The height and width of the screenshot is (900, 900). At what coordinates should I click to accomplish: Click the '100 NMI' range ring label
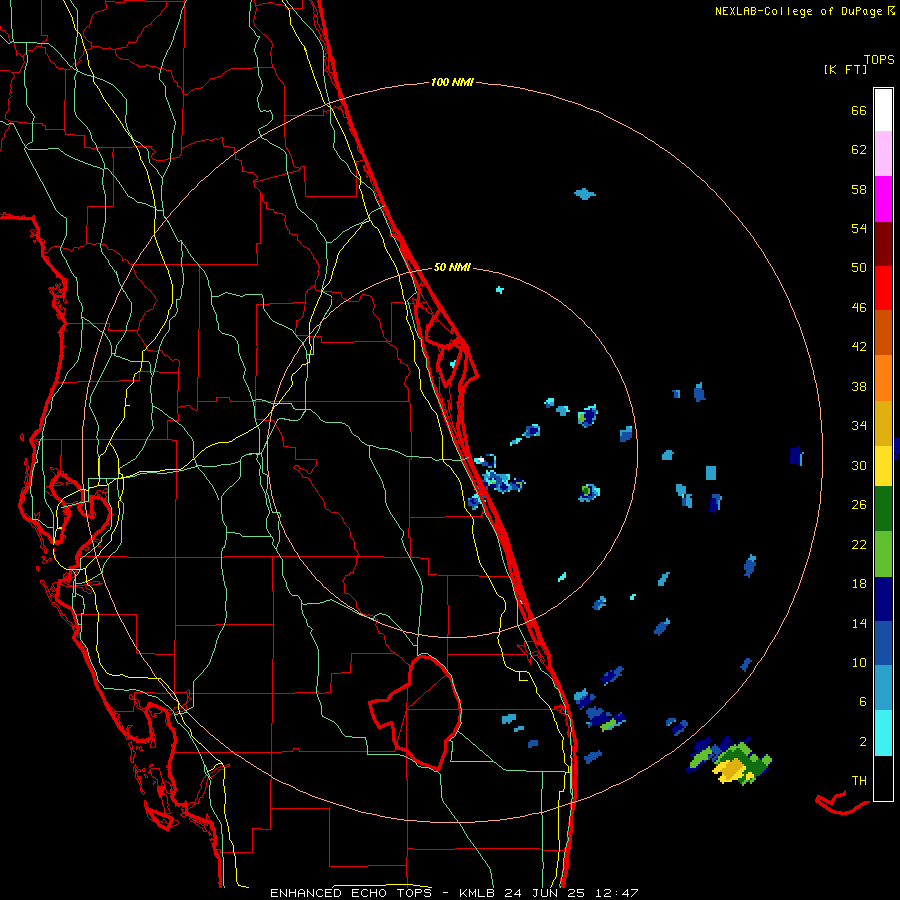click(x=452, y=83)
